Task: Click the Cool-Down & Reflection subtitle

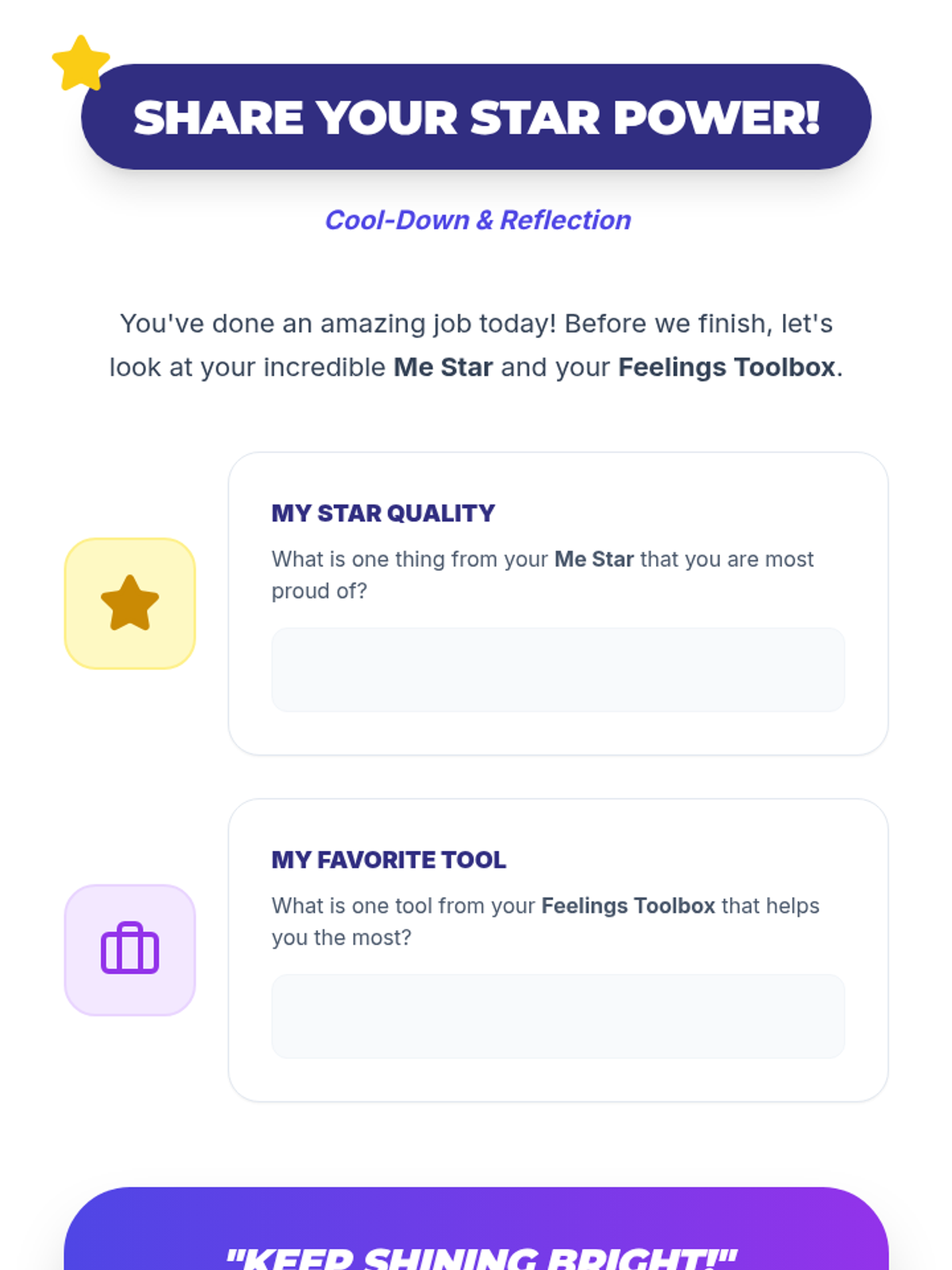Action: [478, 220]
